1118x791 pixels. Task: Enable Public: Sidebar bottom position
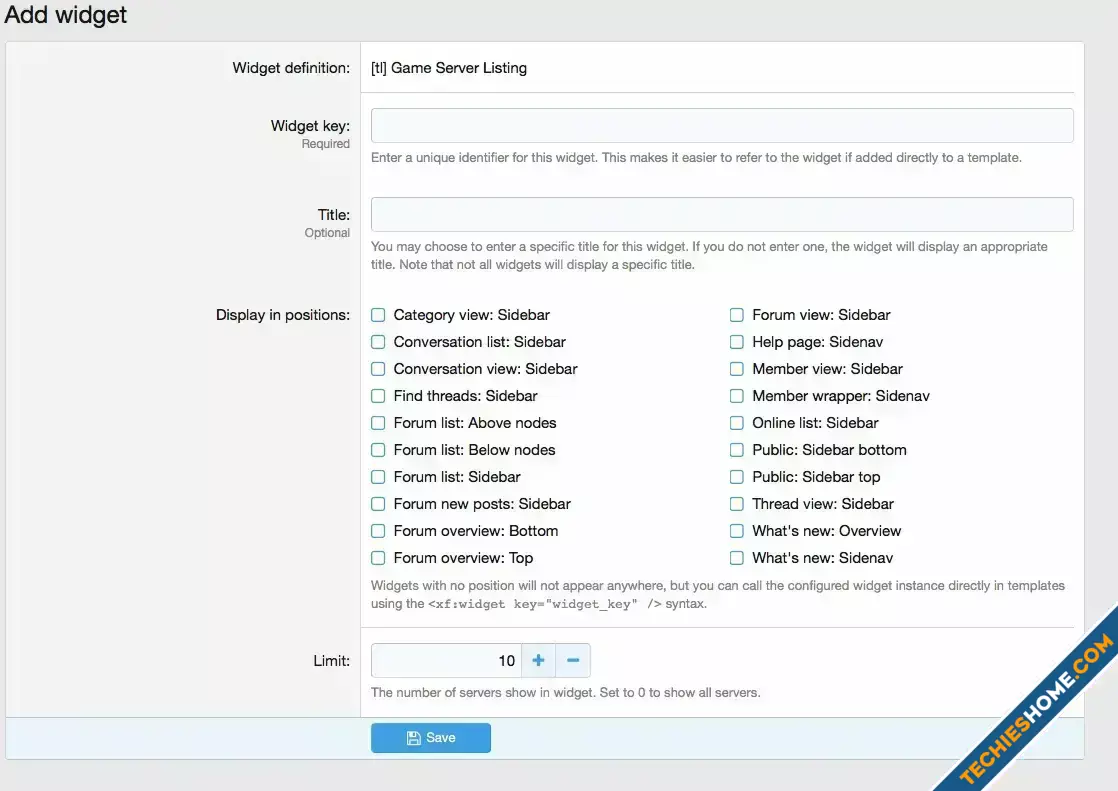[x=737, y=450]
